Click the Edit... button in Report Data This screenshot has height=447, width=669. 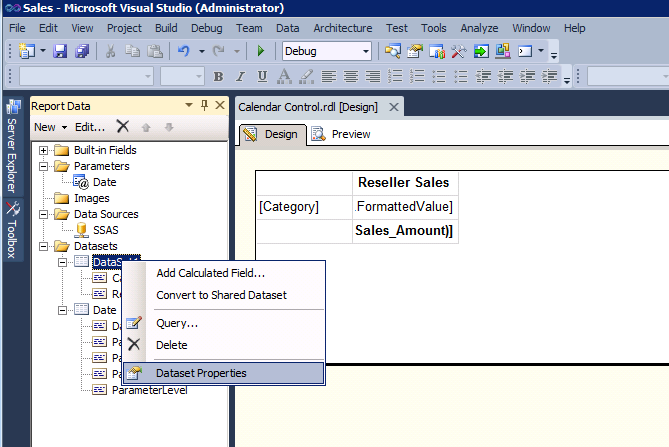89,127
